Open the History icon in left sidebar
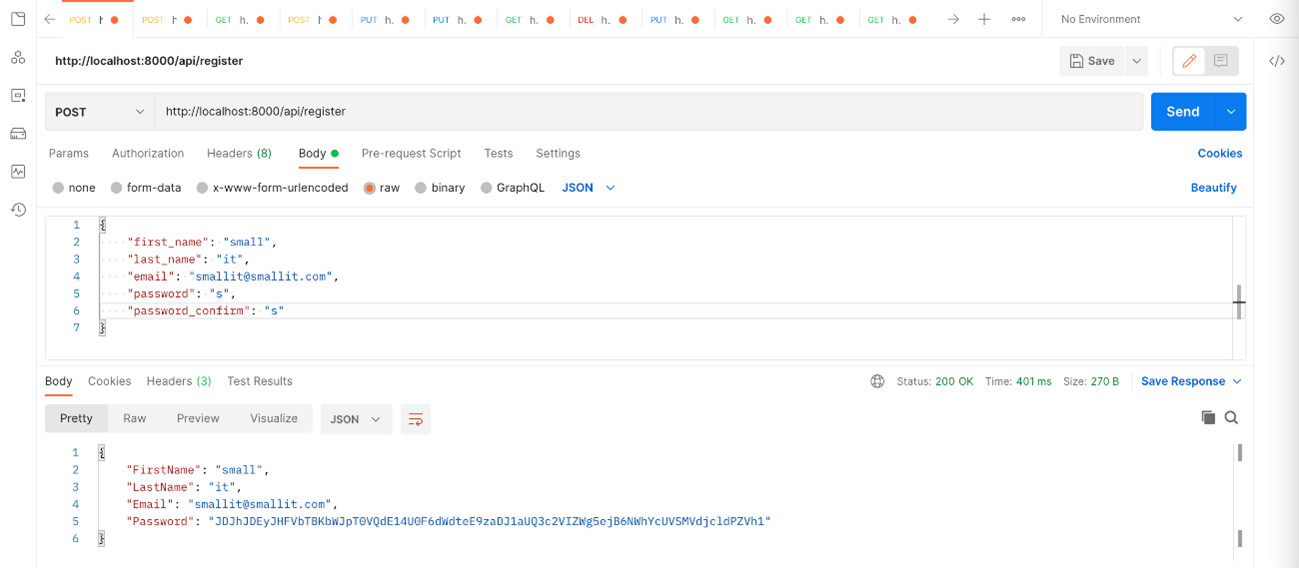 [x=18, y=209]
